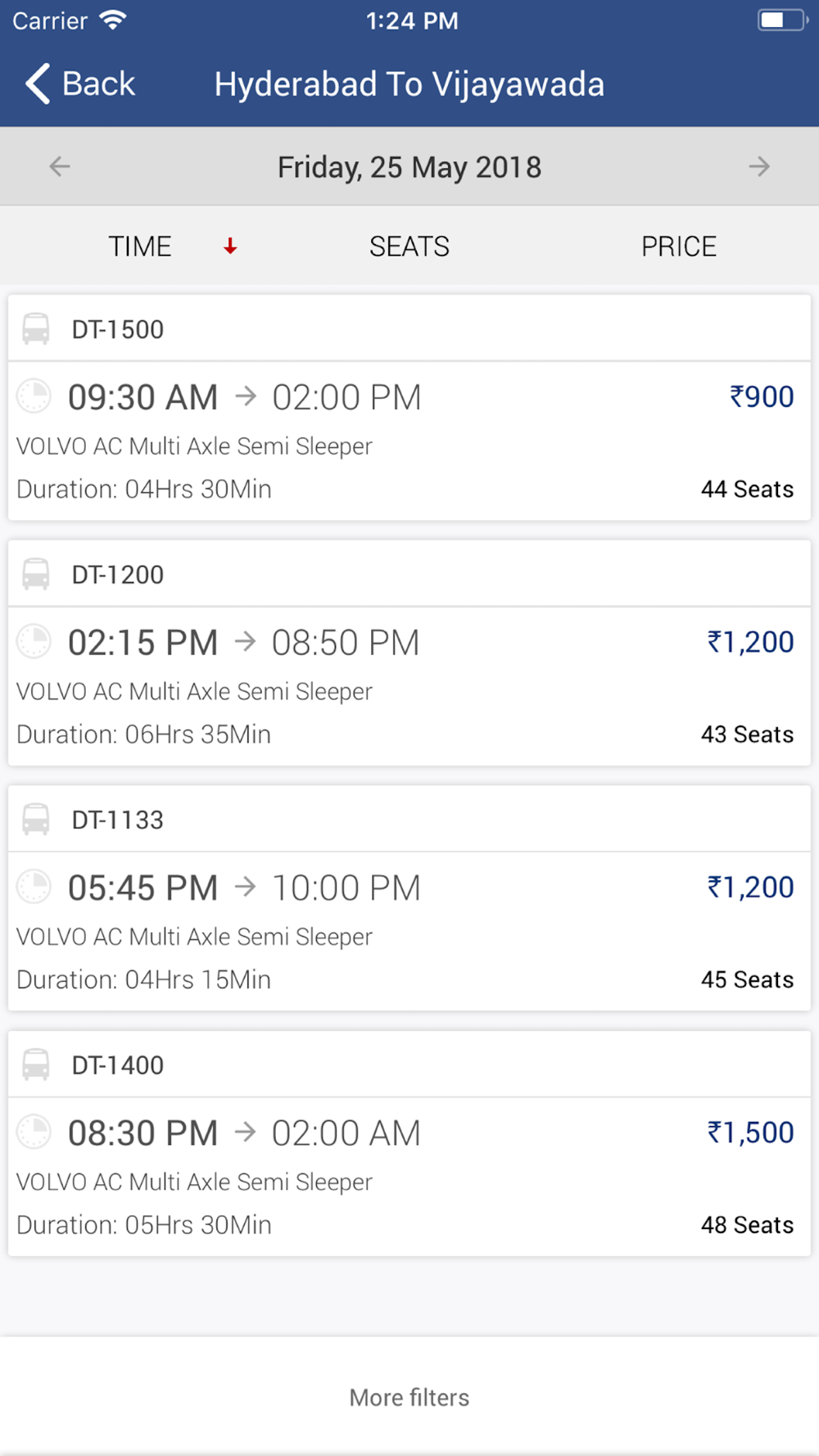
Task: Click the clock icon beside 09:30 AM
Action: tap(34, 396)
